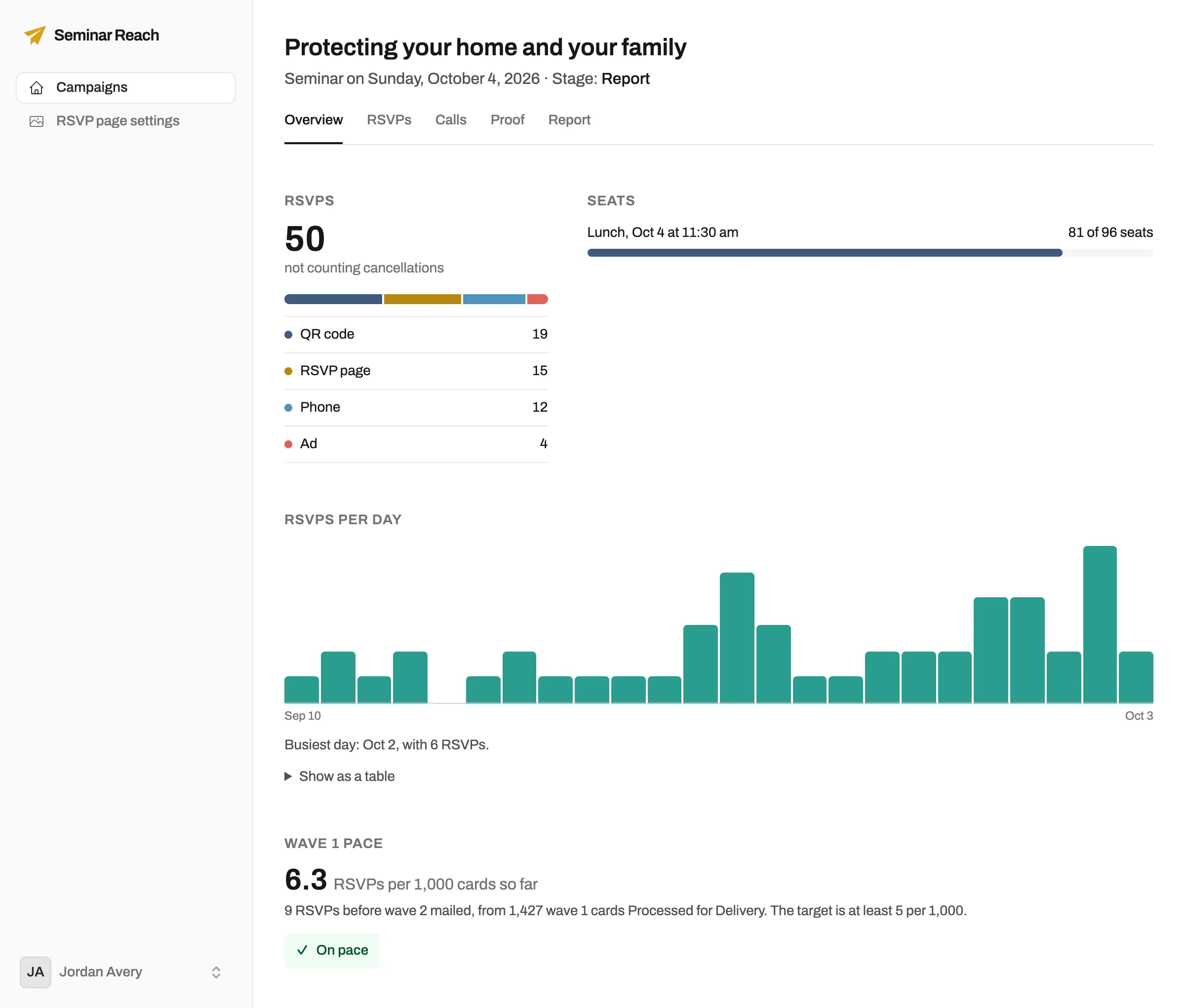This screenshot has width=1185, height=1008.
Task: Click the light blue Phone bar segment
Action: [494, 300]
